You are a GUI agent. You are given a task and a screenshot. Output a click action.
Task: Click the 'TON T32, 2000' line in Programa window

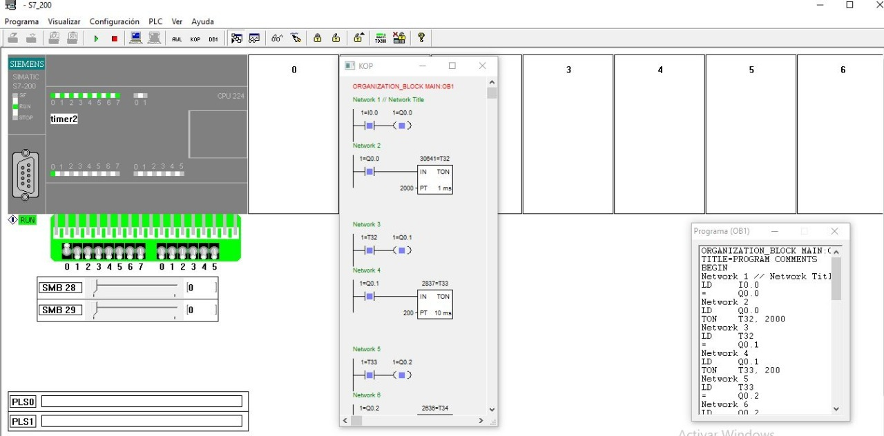744,319
